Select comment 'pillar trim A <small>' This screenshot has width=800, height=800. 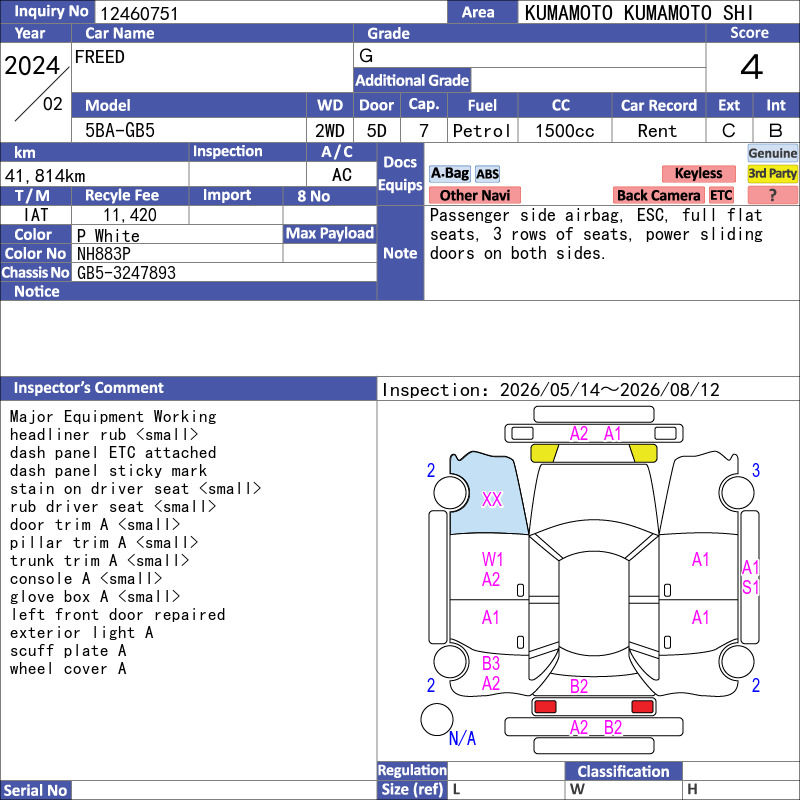pos(104,542)
